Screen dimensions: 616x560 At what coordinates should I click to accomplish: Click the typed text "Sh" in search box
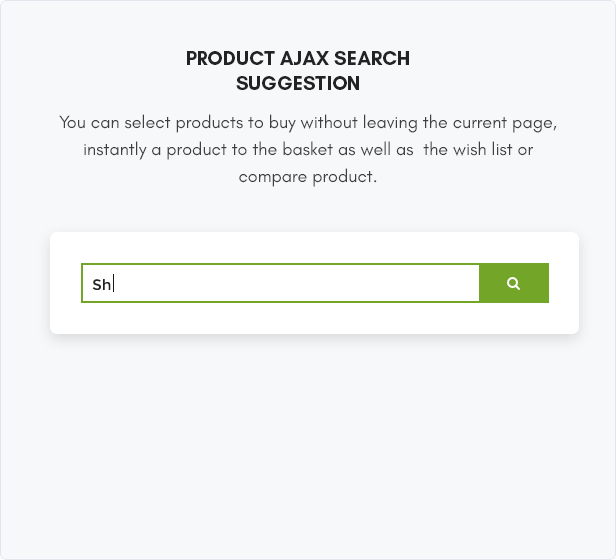click(101, 285)
